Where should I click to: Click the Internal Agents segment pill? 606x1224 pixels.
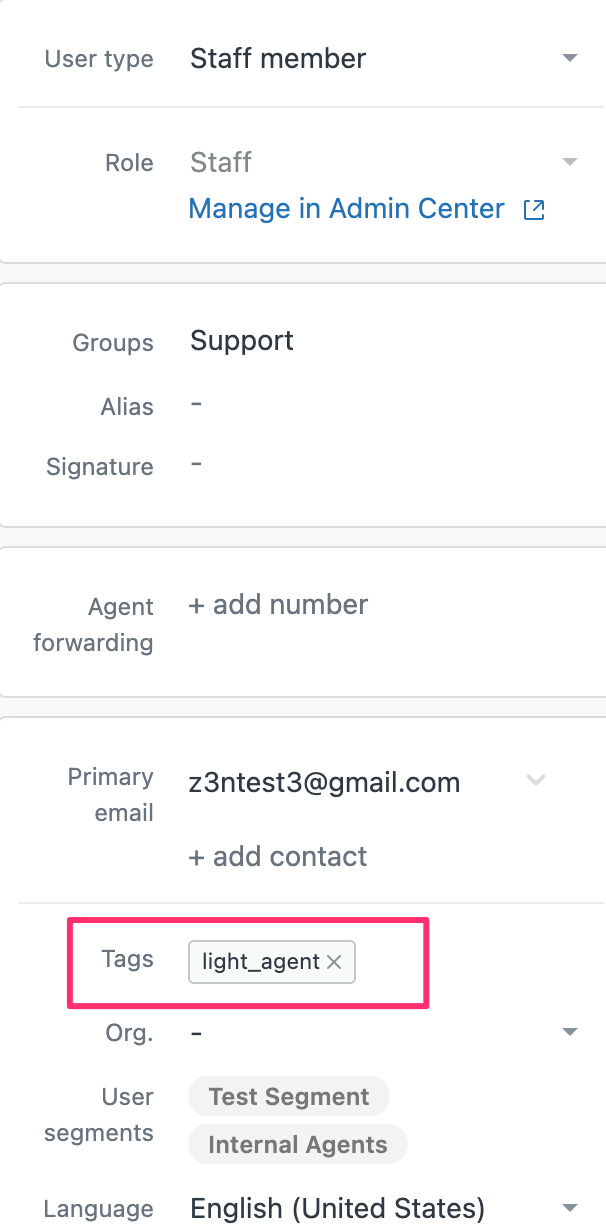click(x=297, y=1145)
